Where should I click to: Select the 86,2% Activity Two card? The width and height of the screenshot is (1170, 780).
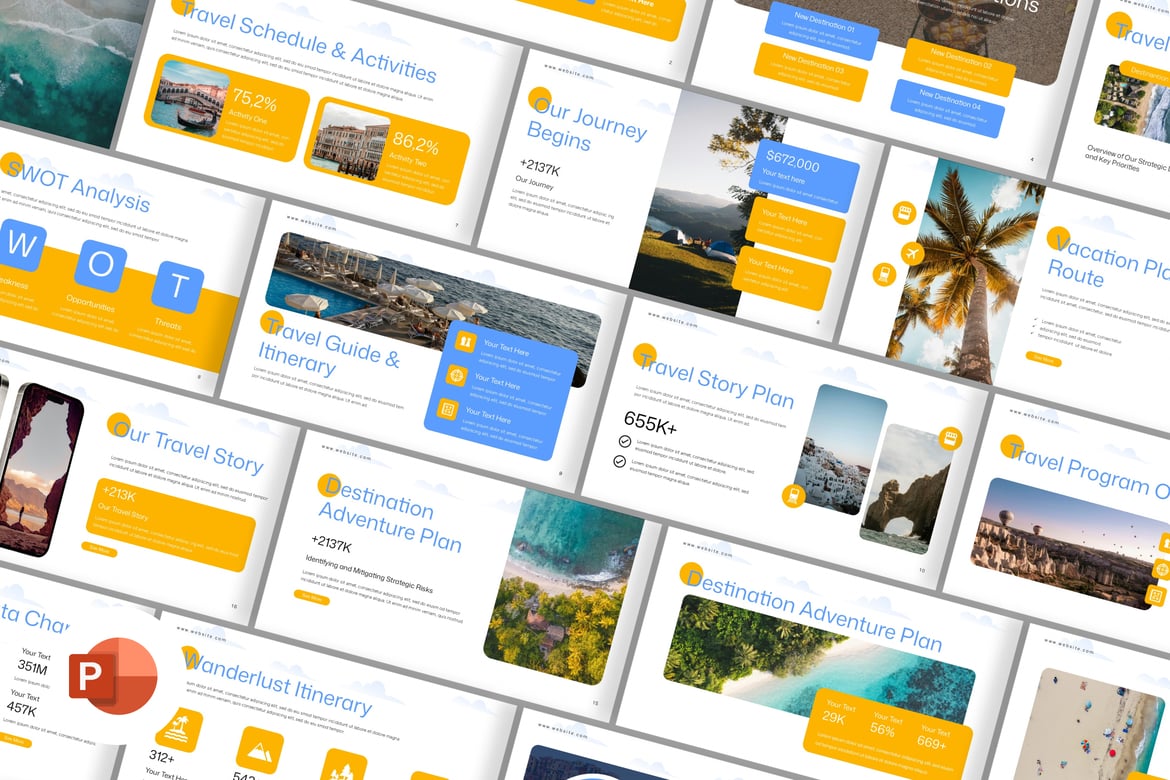387,151
